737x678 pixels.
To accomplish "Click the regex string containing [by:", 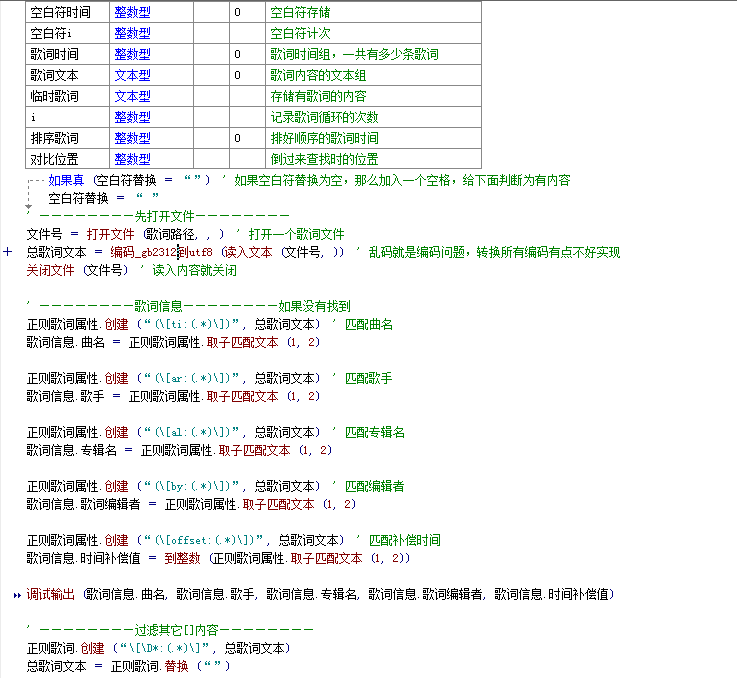I will pos(192,487).
